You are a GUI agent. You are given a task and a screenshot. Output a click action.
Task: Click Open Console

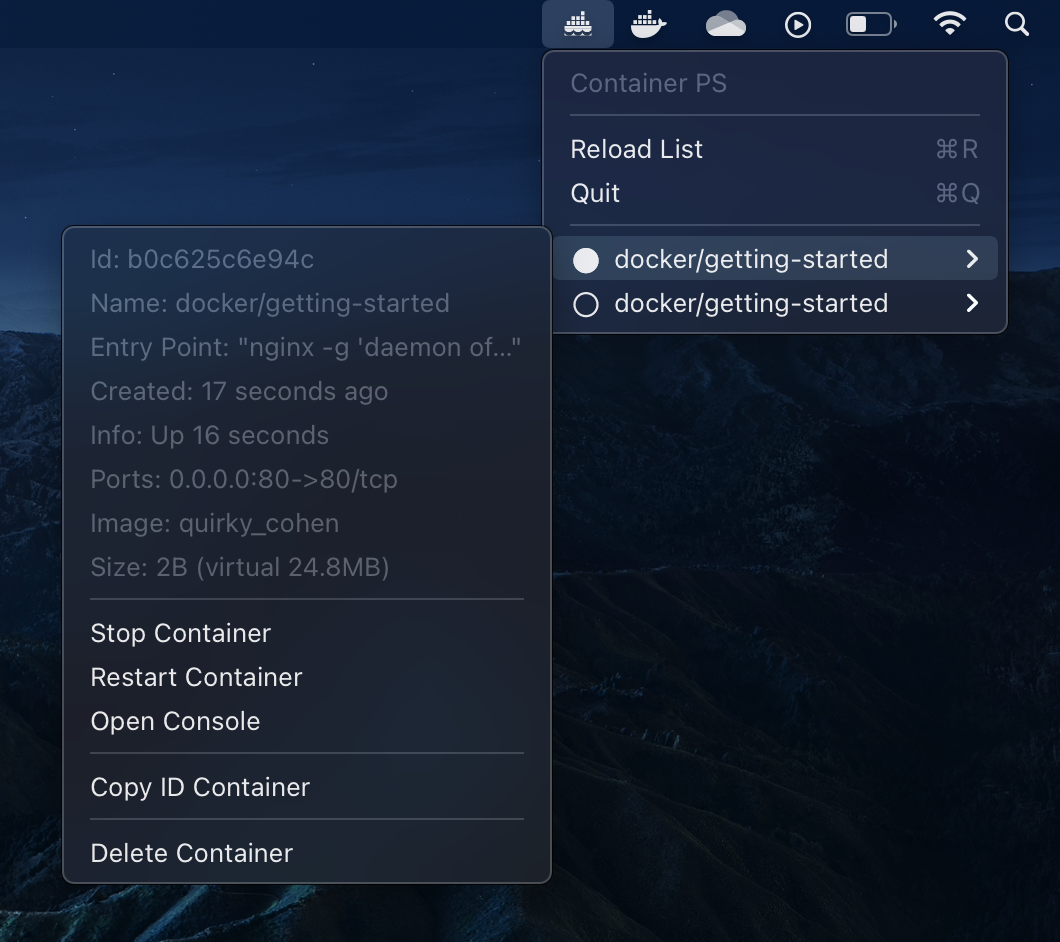click(307, 722)
